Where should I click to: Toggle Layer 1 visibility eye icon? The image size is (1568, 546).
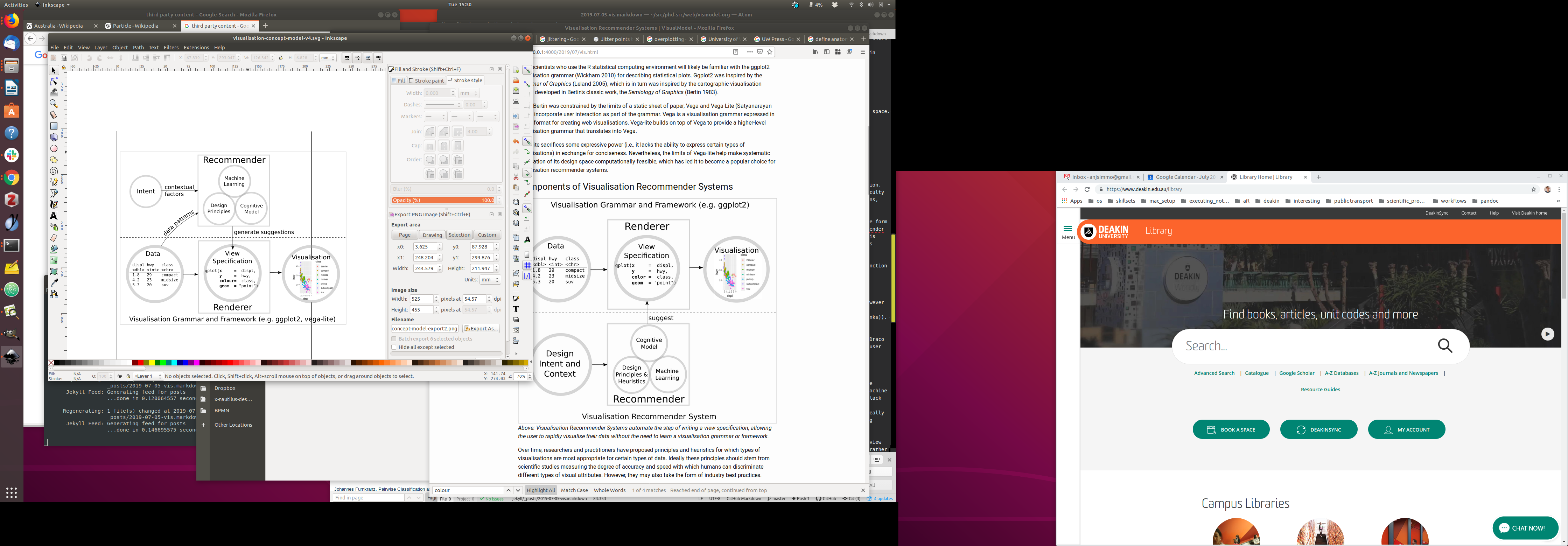click(119, 376)
